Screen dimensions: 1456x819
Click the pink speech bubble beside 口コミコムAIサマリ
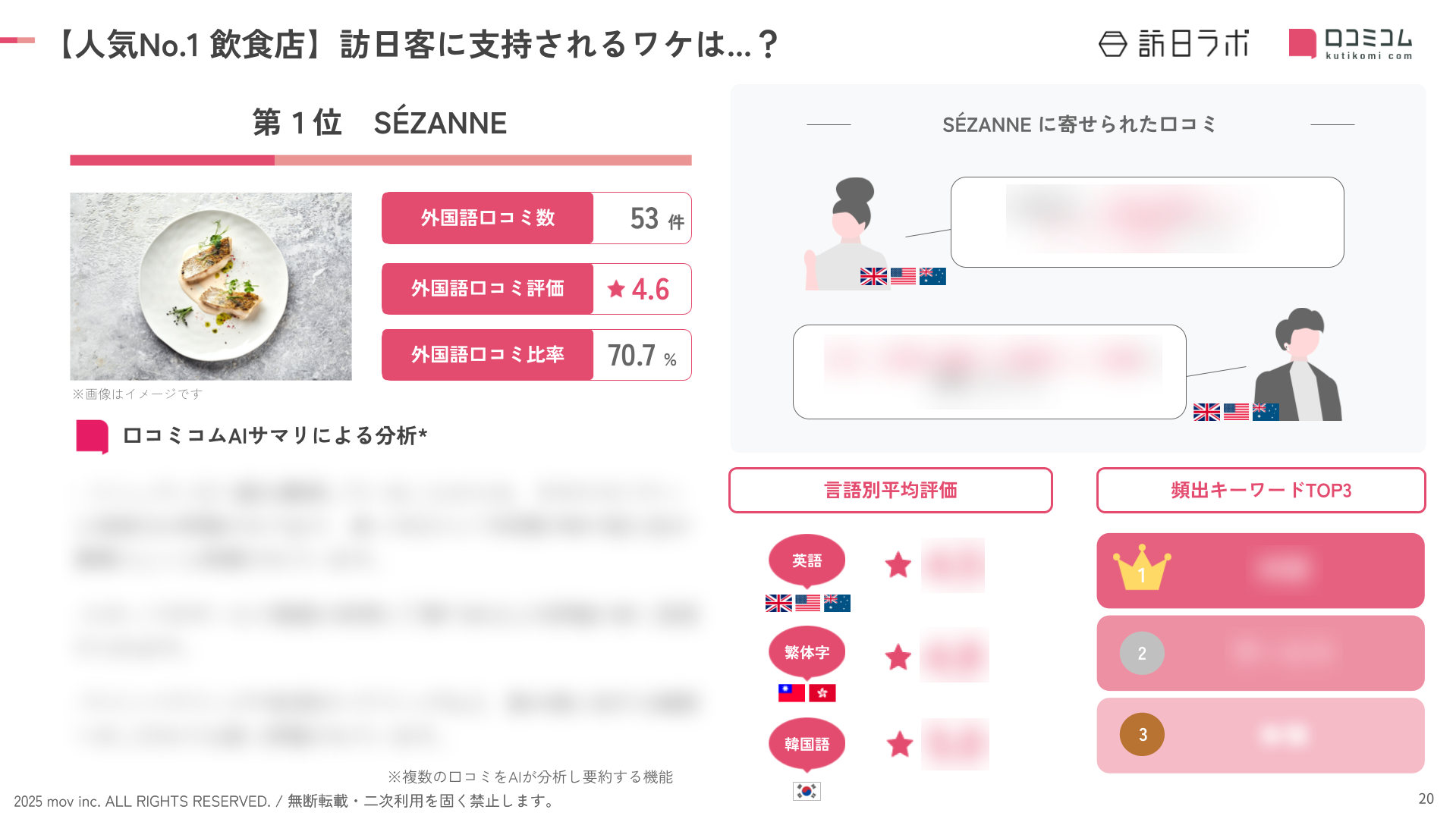point(93,436)
